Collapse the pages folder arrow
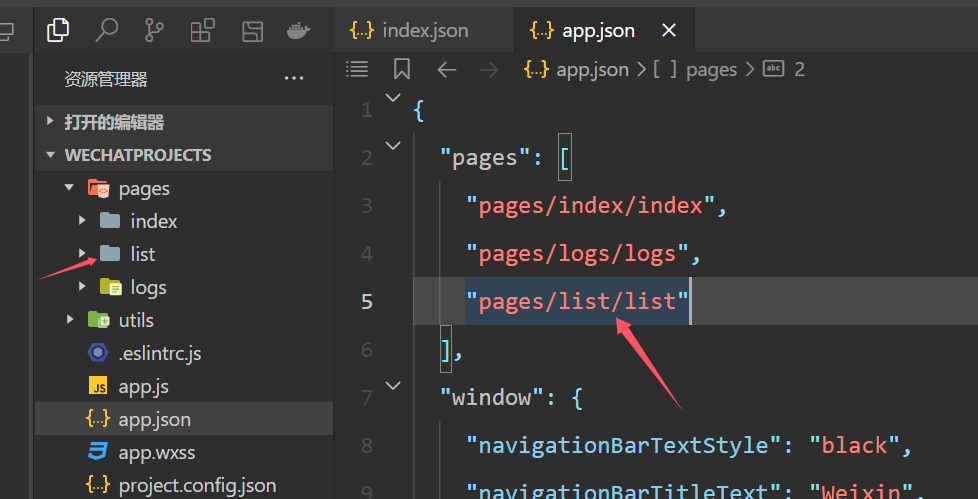978x499 pixels. 69,188
